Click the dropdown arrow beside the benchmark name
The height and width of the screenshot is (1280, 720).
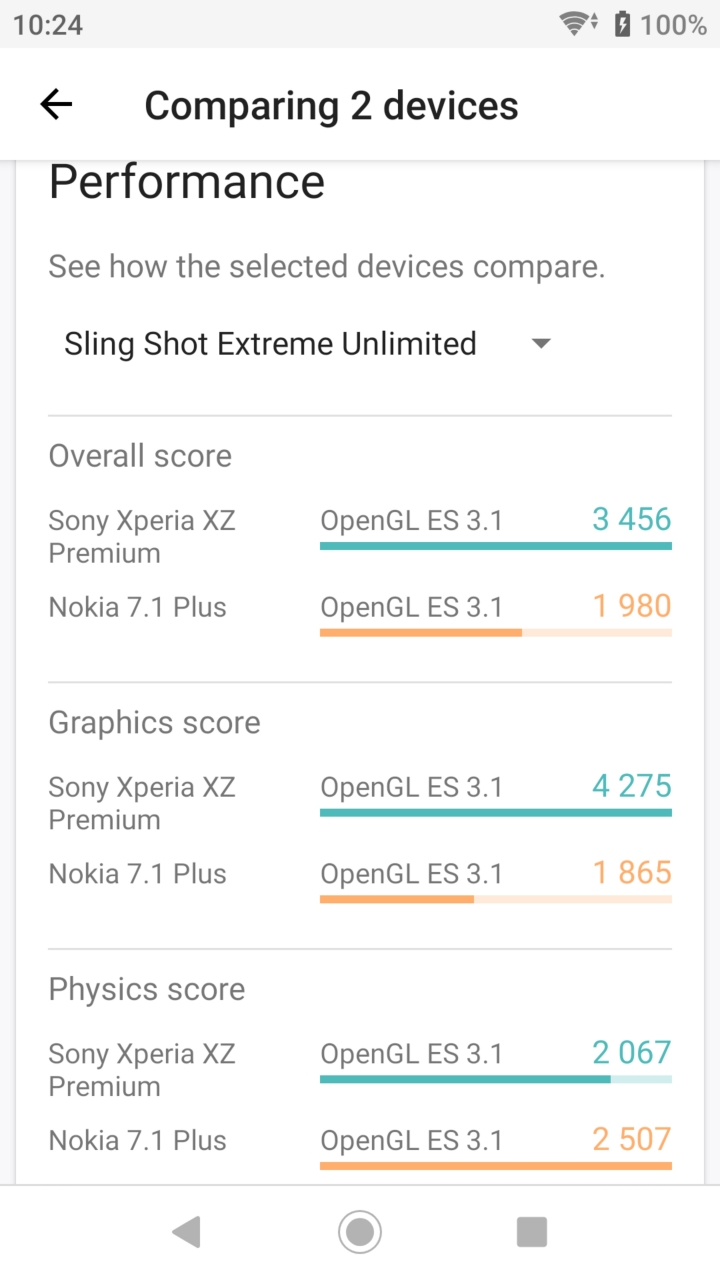tap(541, 344)
